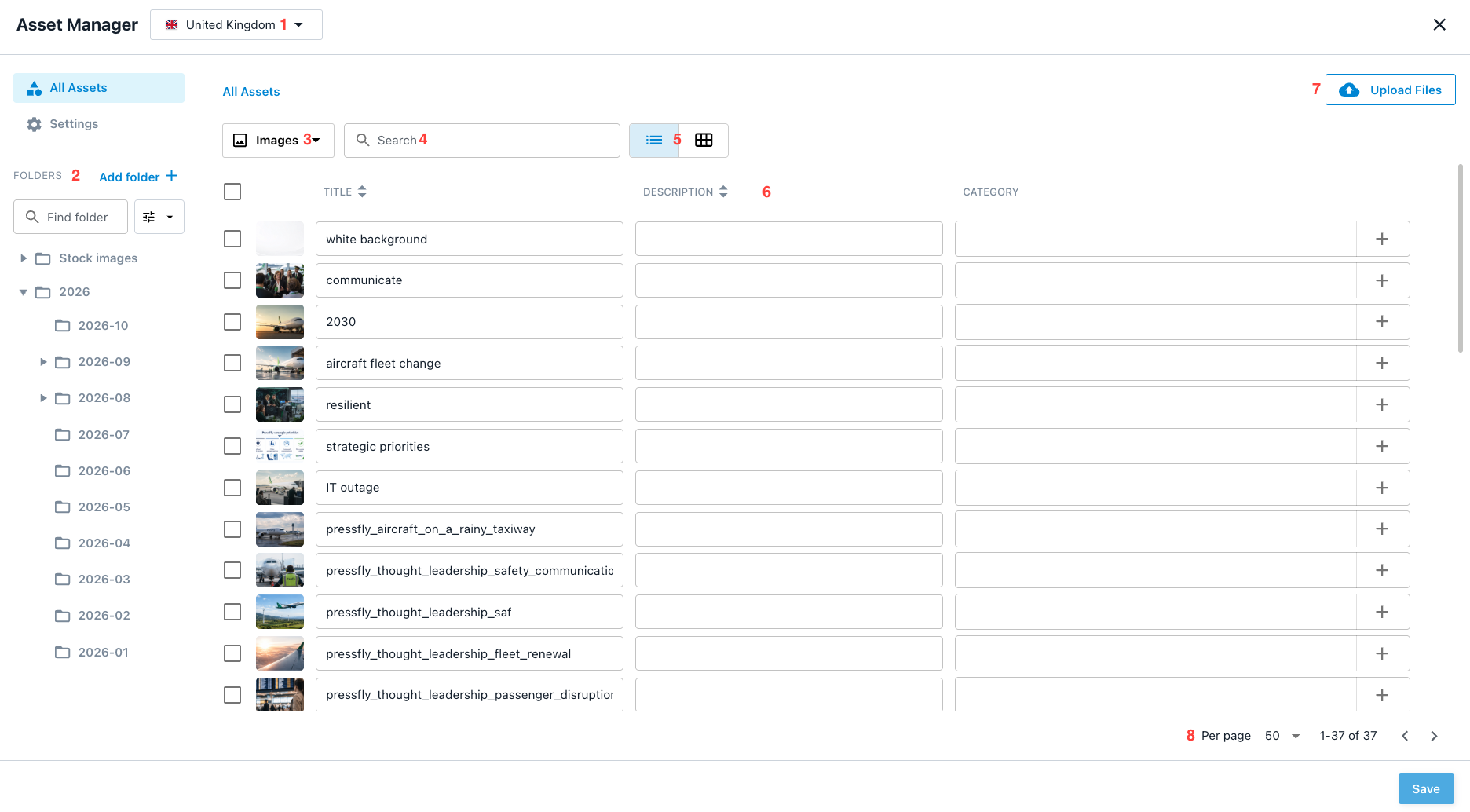Image resolution: width=1470 pixels, height=812 pixels.
Task: Check the pressfly_thought_leadership_saf row checkbox
Action: point(232,612)
